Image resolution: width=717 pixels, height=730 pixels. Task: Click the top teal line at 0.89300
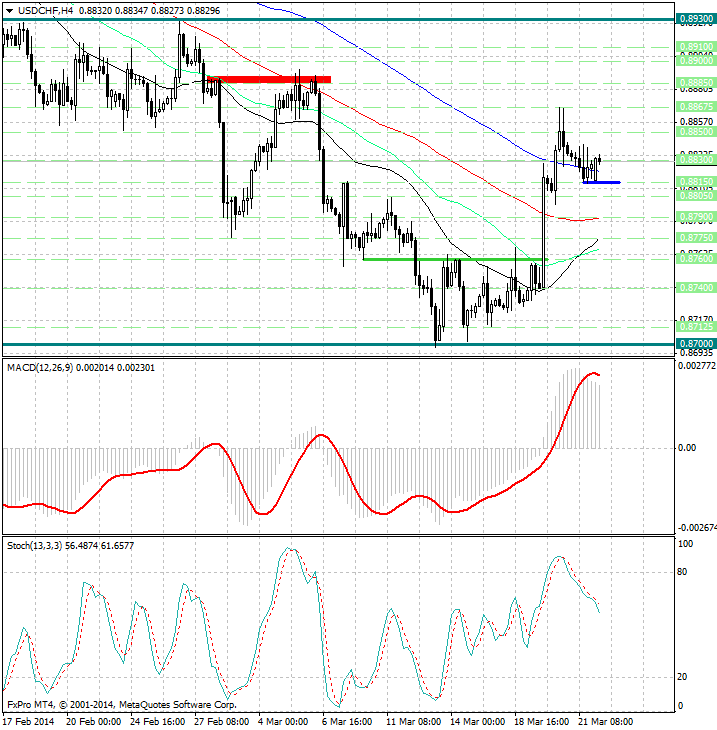tap(338, 20)
